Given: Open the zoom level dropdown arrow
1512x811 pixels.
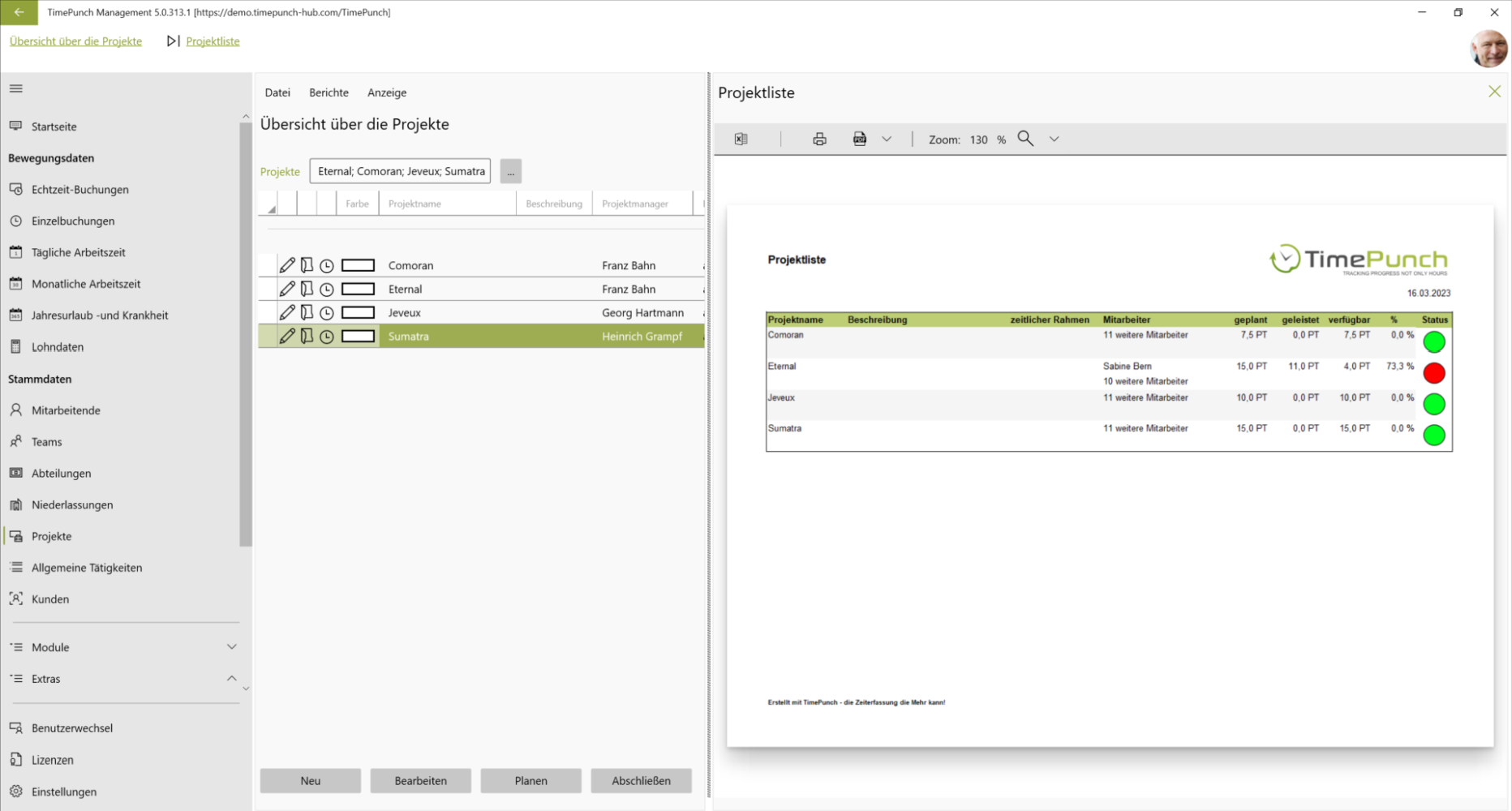Looking at the screenshot, I should (1054, 139).
